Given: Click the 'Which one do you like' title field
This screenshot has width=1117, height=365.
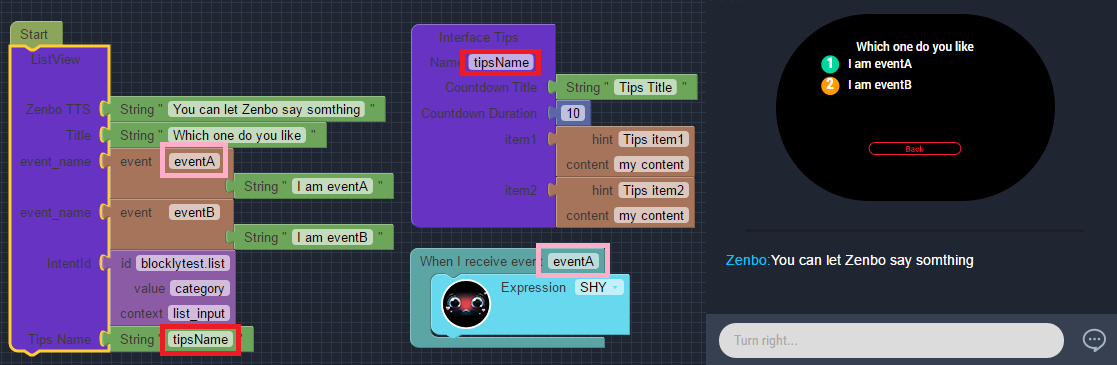Looking at the screenshot, I should [237, 135].
